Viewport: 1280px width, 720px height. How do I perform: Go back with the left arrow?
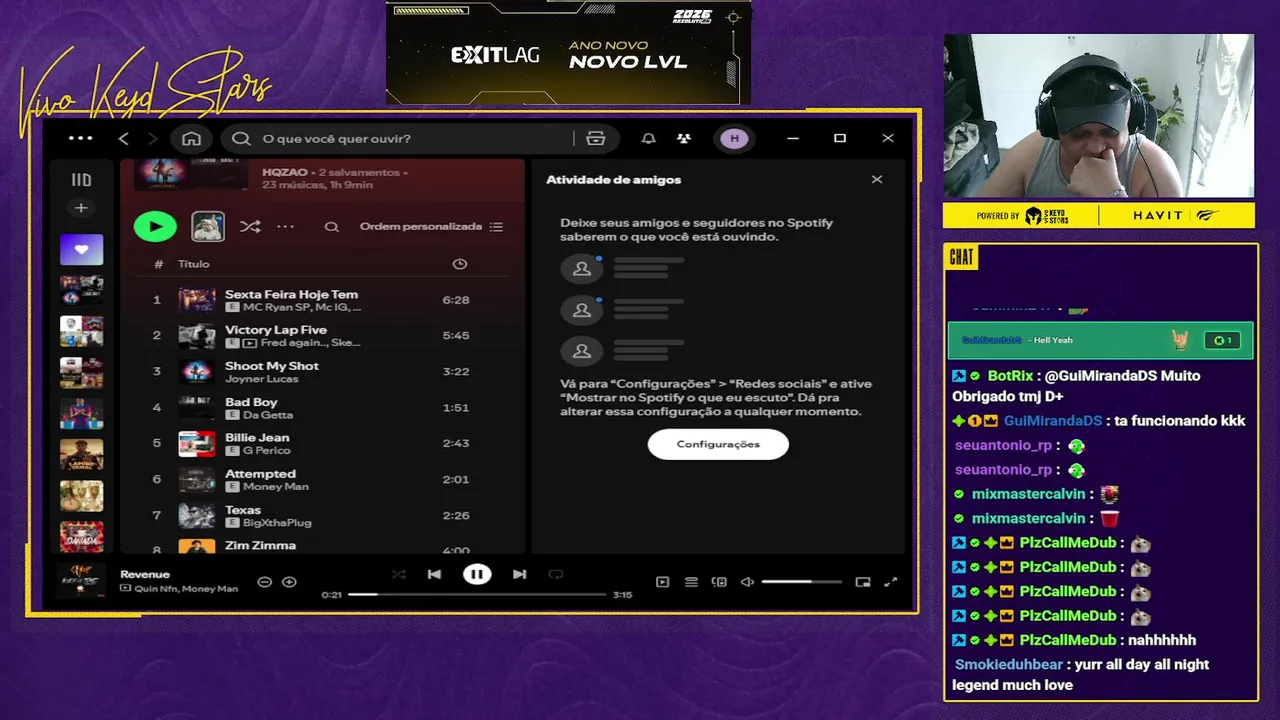click(124, 138)
